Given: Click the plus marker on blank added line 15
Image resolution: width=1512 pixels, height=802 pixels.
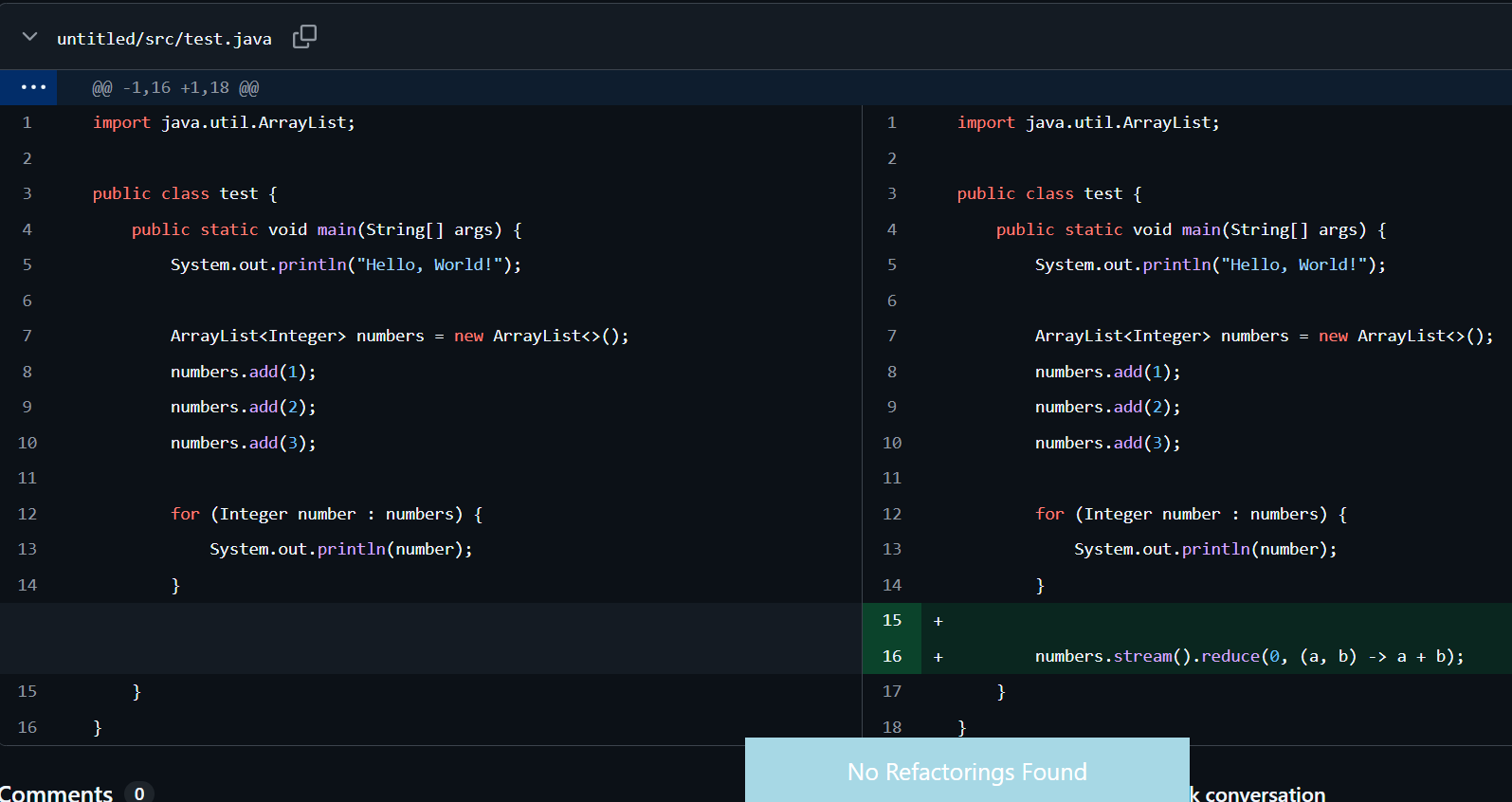Looking at the screenshot, I should [x=938, y=621].
